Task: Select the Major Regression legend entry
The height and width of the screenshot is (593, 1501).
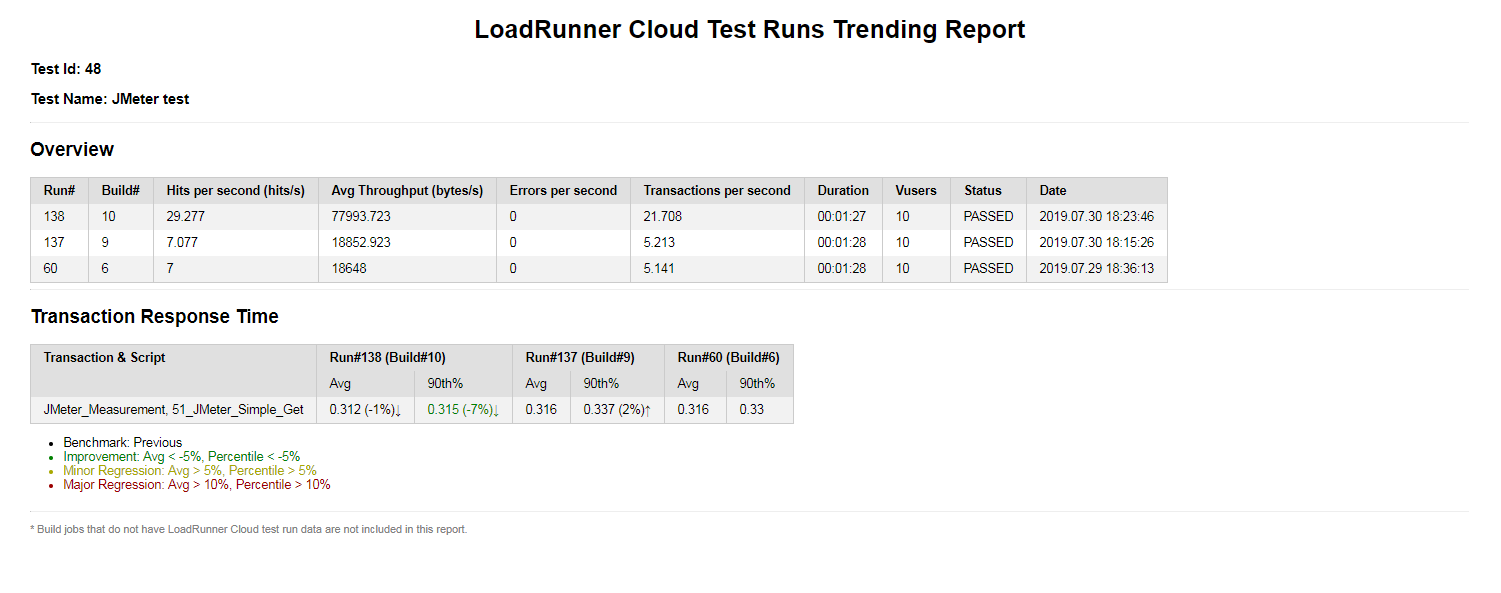Action: 196,485
